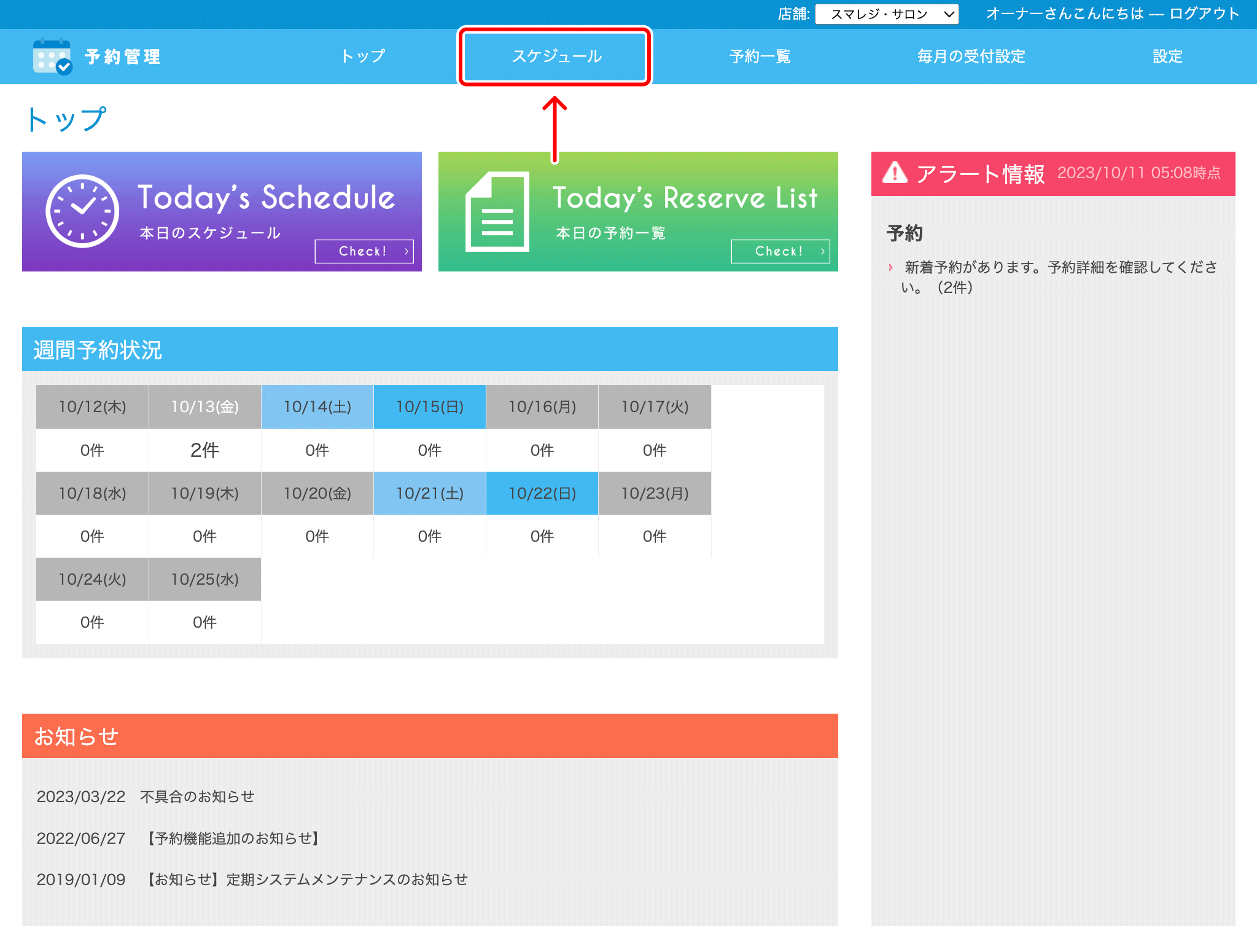Select the 10/17(火) date header
The width and height of the screenshot is (1257, 952).
tap(655, 407)
